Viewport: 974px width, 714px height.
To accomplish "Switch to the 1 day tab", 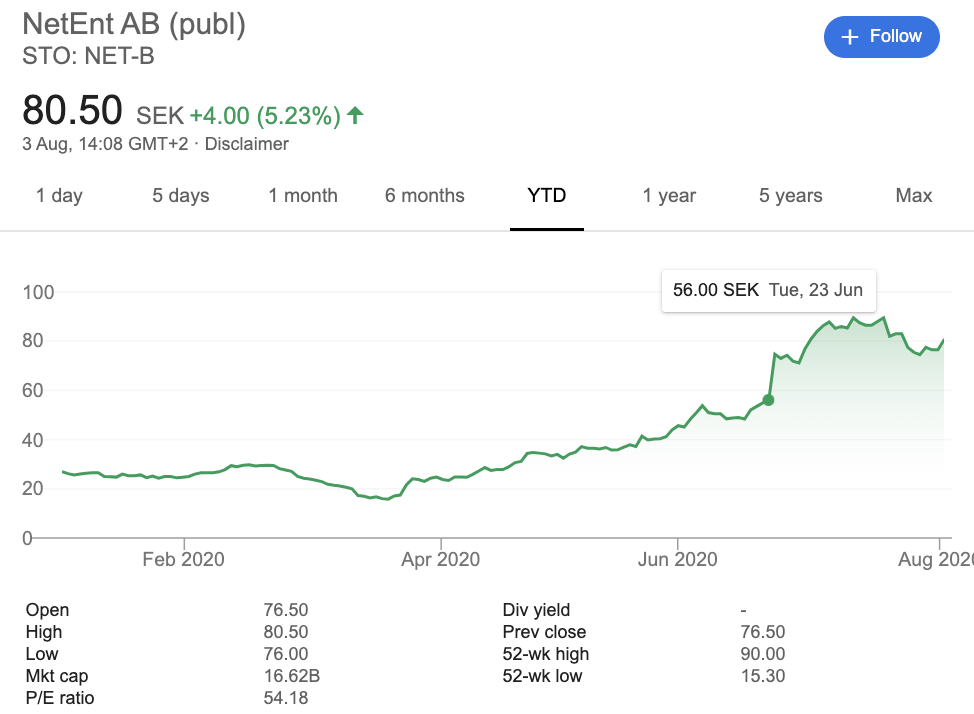I will coord(59,196).
